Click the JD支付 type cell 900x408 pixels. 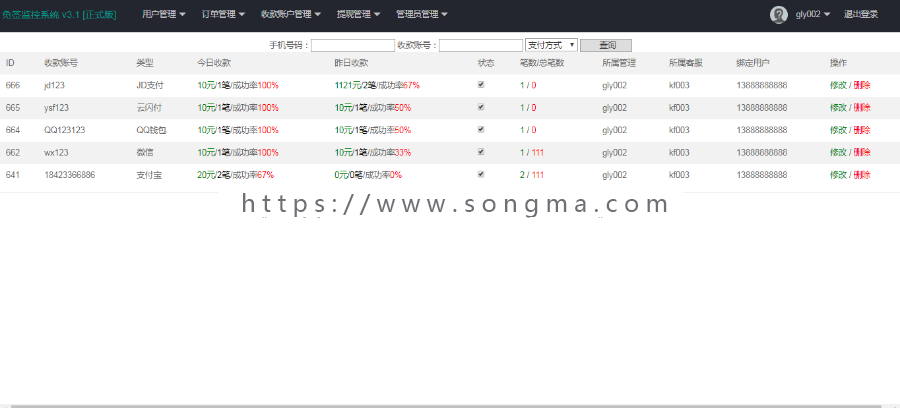(x=150, y=85)
